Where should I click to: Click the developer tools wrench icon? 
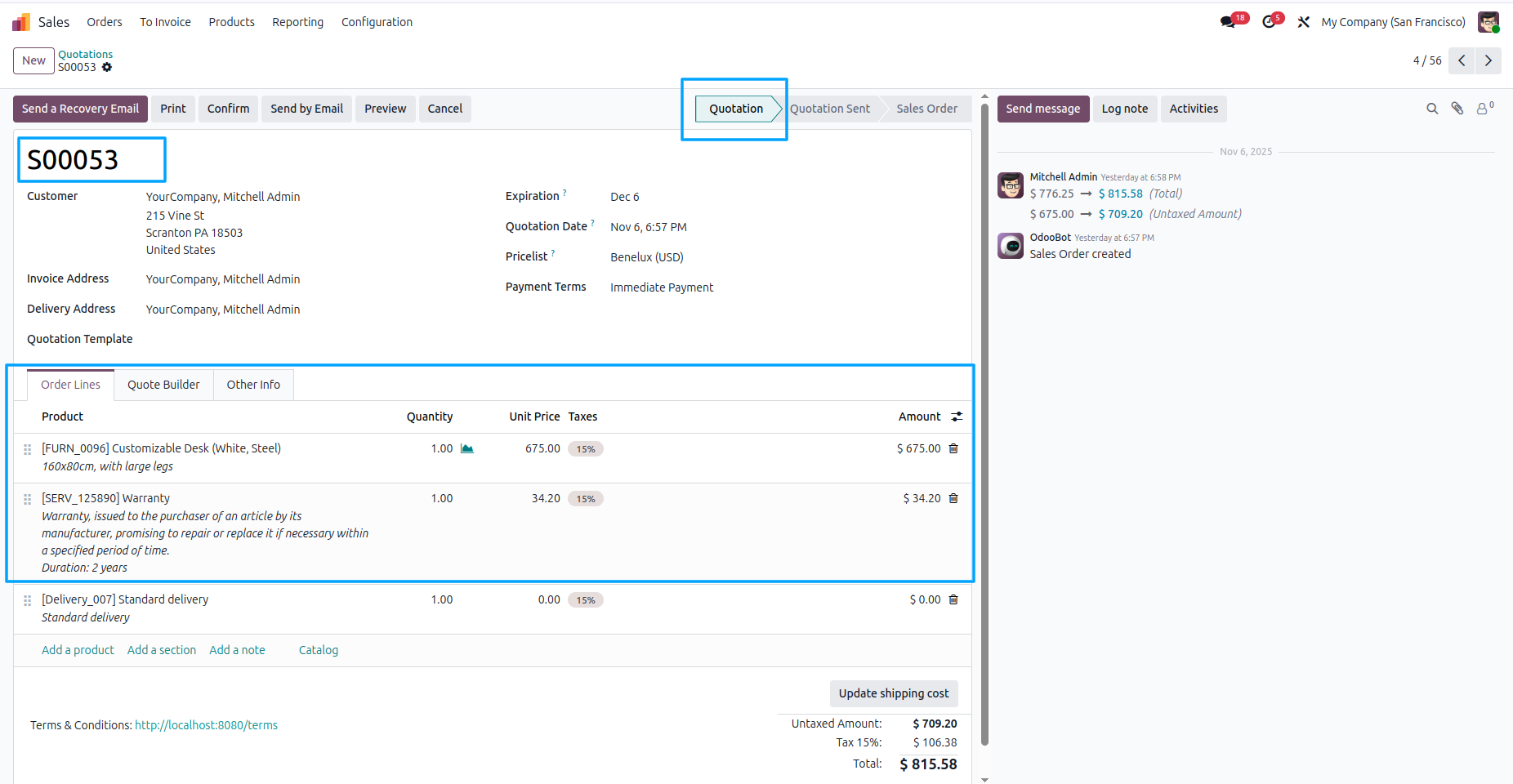[x=1303, y=21]
